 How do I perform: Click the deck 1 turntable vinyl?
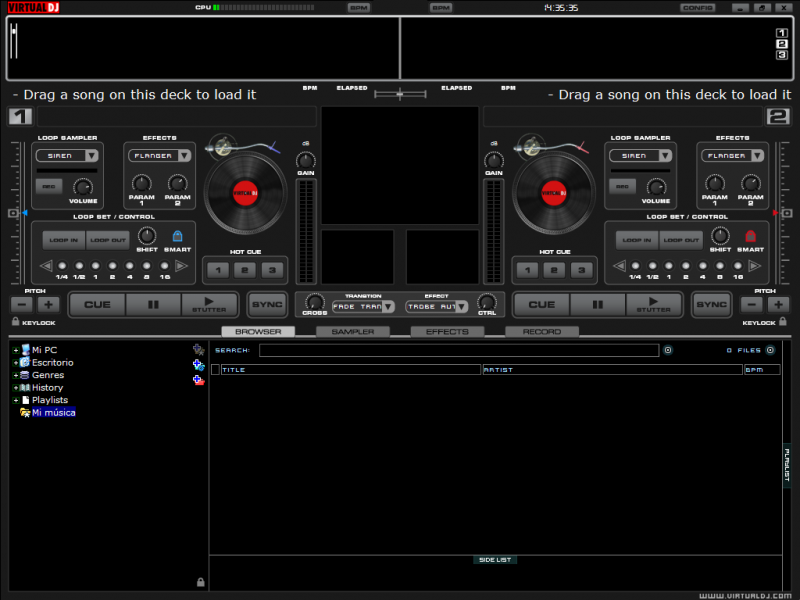[x=245, y=193]
